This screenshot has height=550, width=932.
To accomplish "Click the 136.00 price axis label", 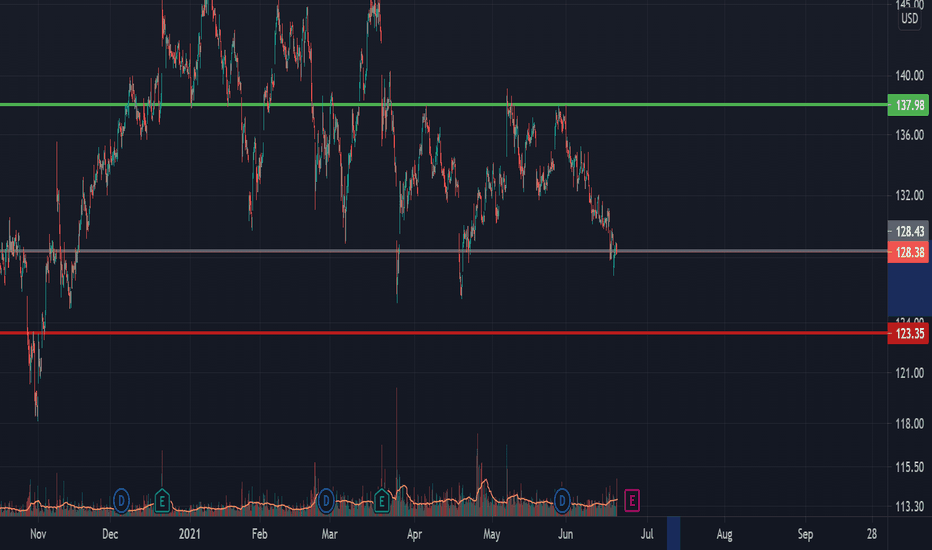I will coord(909,135).
